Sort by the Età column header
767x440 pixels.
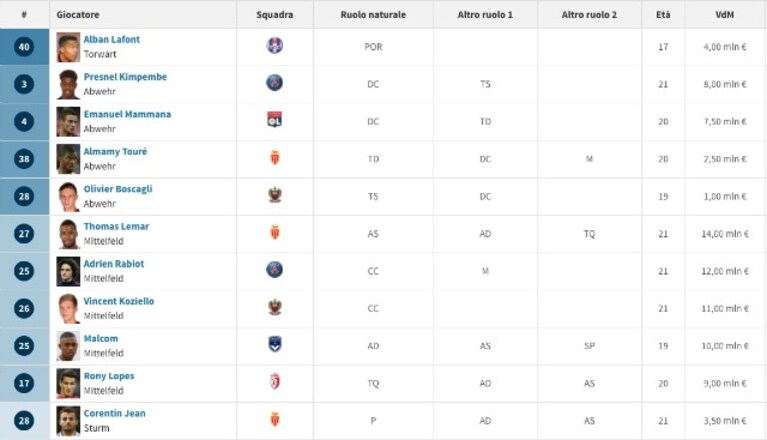[x=663, y=15]
